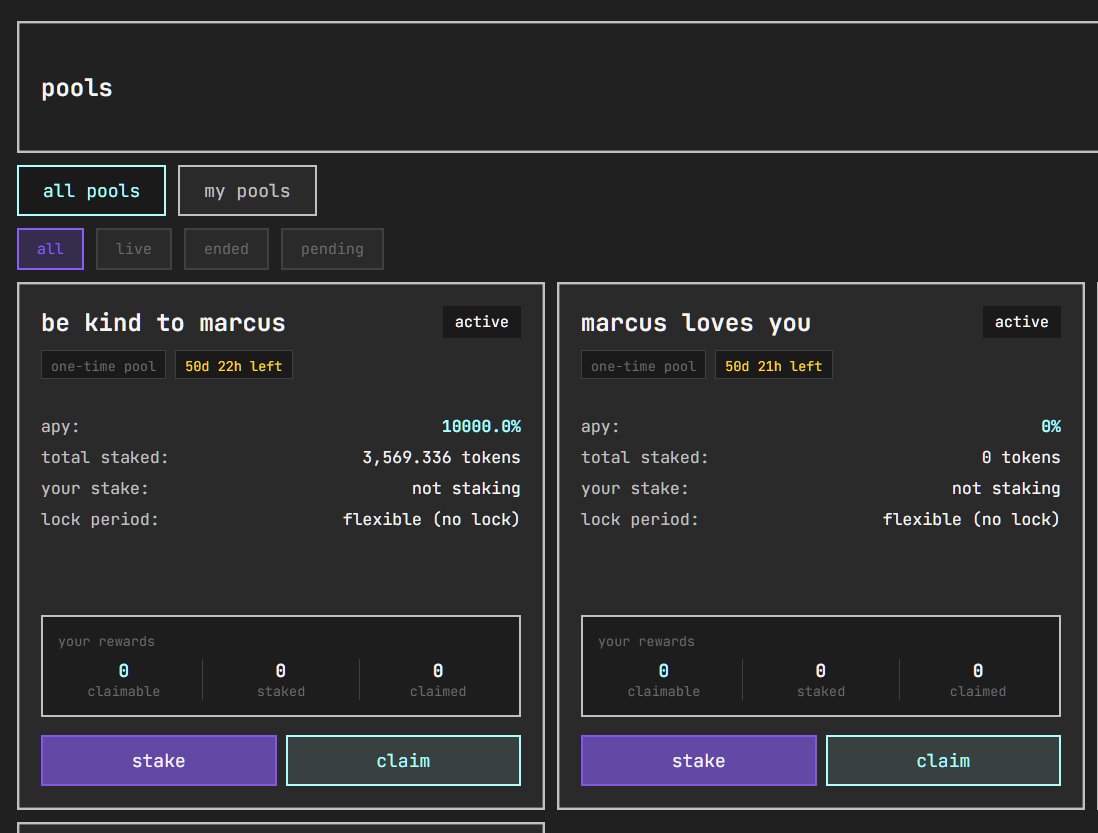Click one-time pool tag on marcus loves you

pyautogui.click(x=644, y=365)
